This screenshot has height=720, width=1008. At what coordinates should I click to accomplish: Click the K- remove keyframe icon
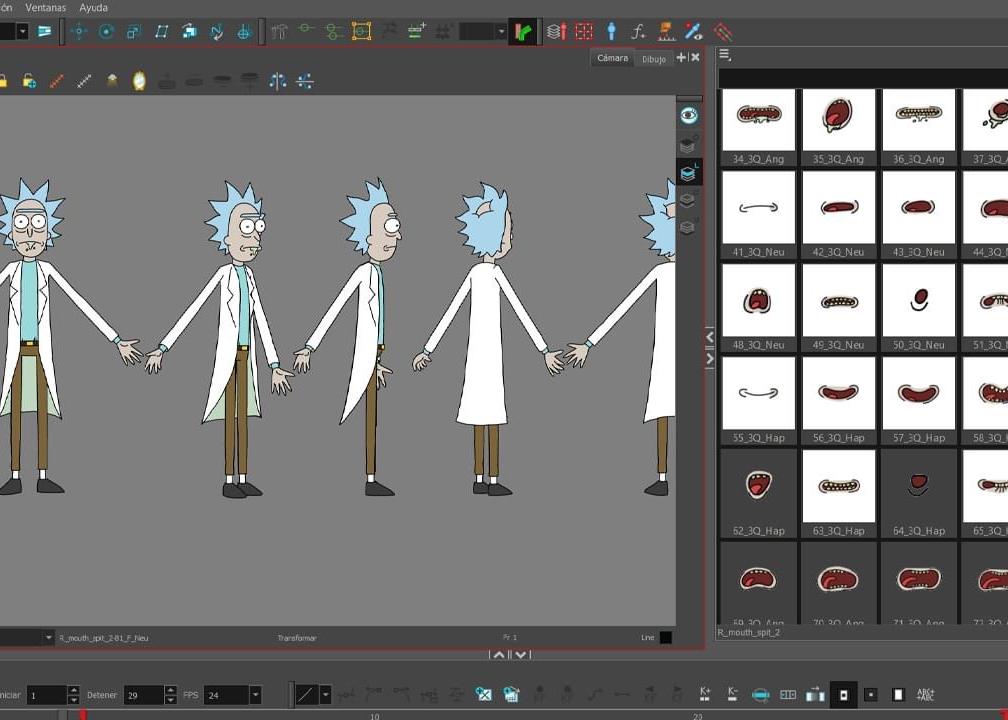732,694
